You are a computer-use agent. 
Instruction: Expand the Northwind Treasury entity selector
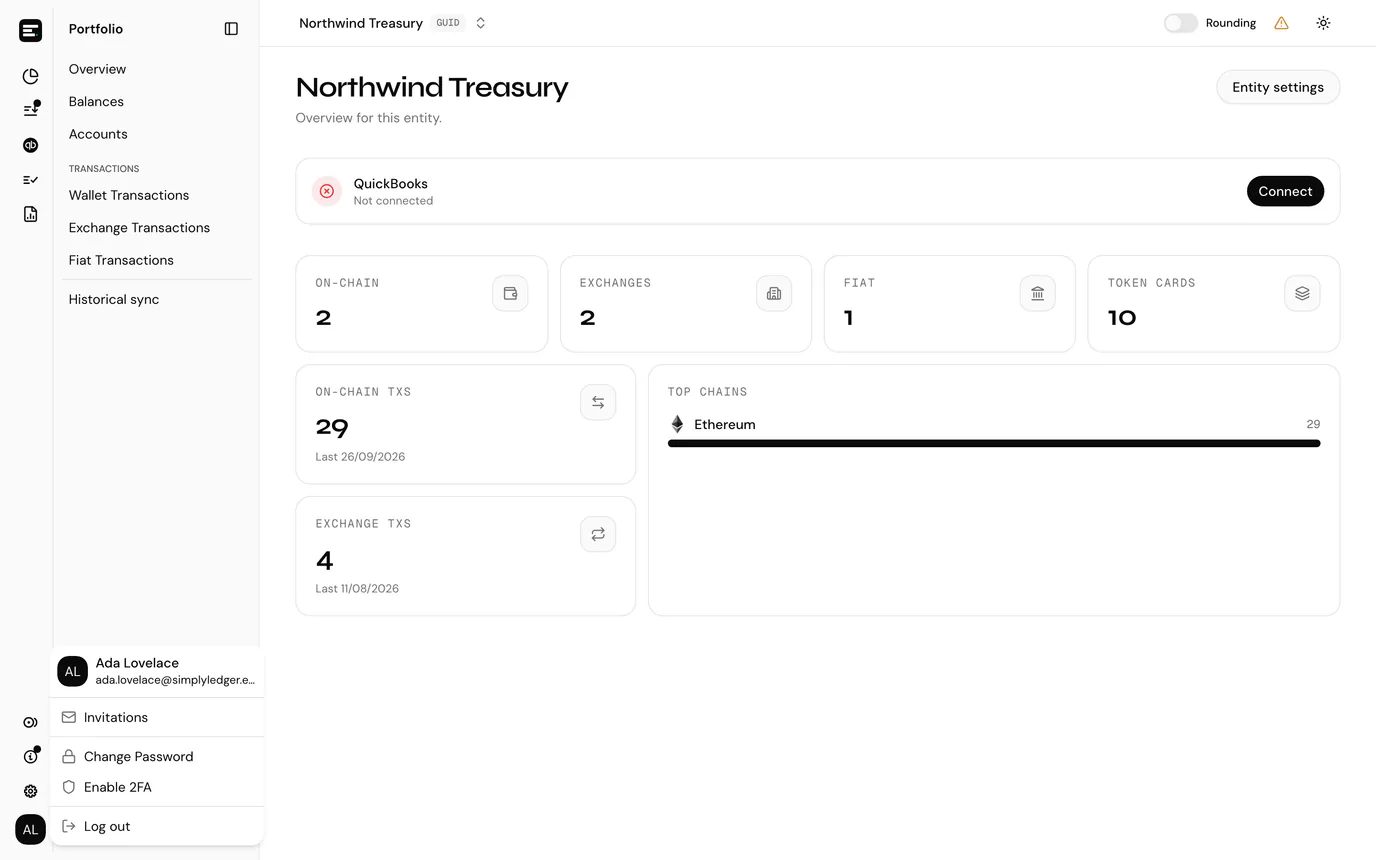tap(393, 23)
